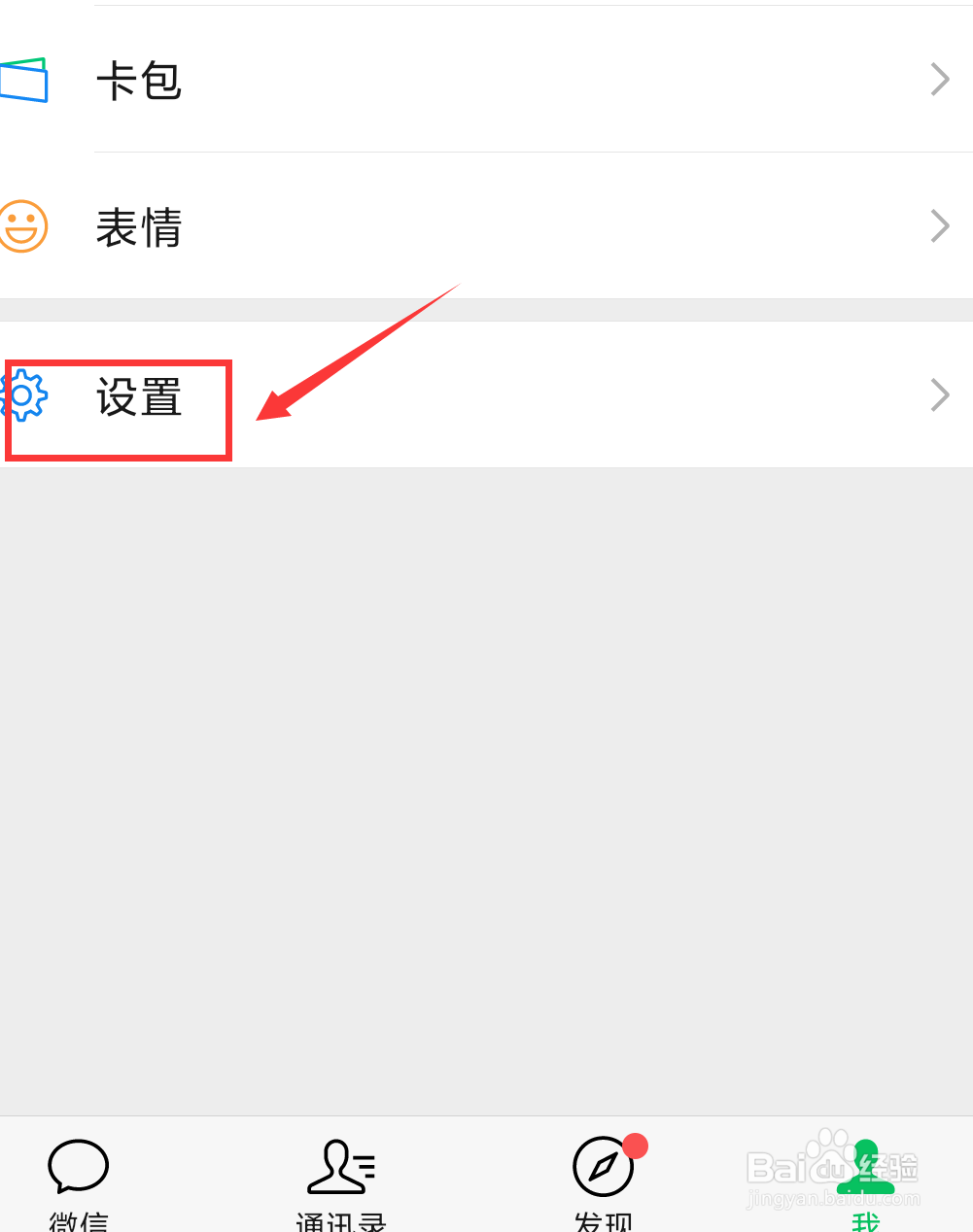
Task: Switch to the 微信 tab label
Action: tap(79, 1220)
